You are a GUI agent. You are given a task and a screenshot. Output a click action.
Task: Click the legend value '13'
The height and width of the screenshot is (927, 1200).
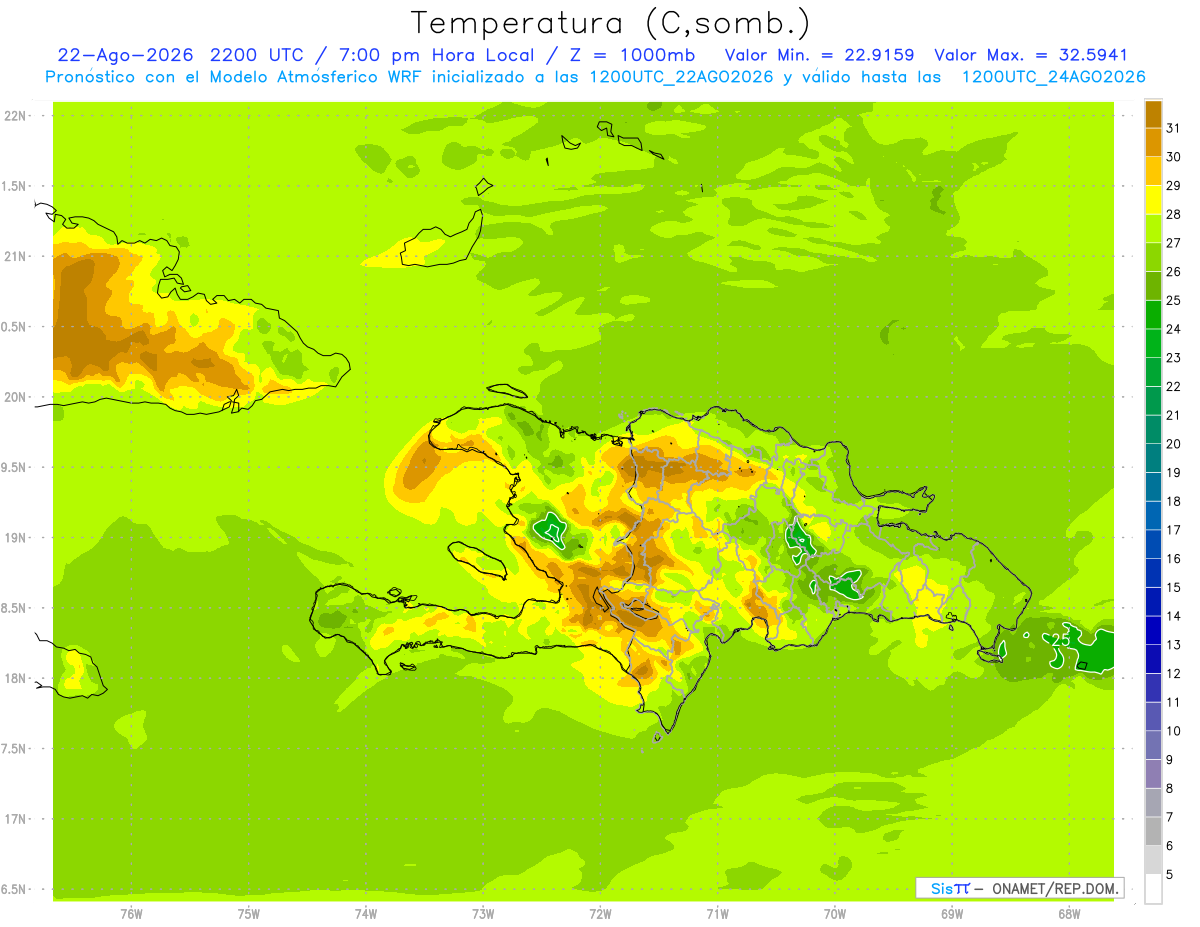click(1173, 645)
